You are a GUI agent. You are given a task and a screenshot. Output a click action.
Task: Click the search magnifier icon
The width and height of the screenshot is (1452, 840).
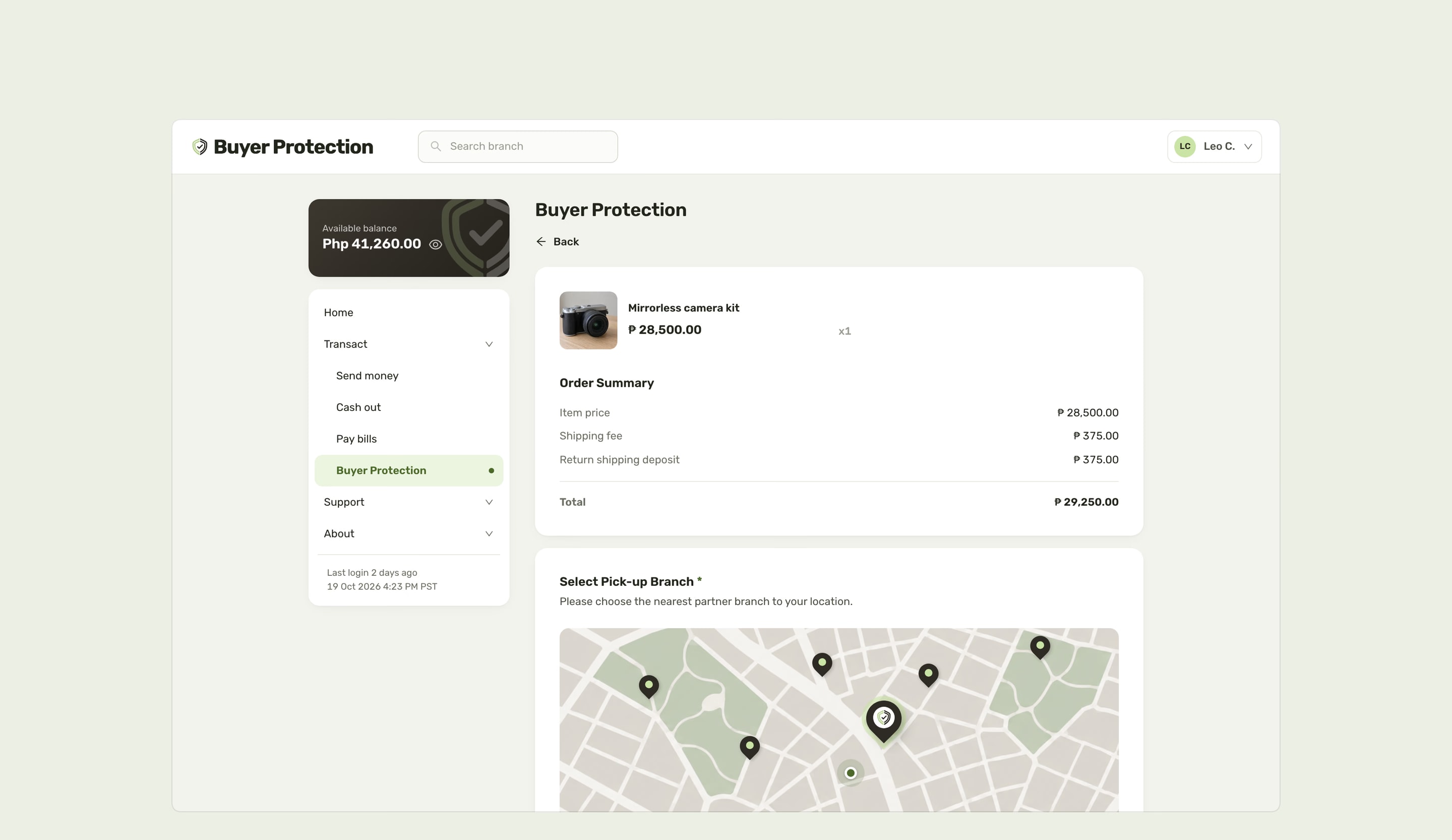[x=436, y=146]
